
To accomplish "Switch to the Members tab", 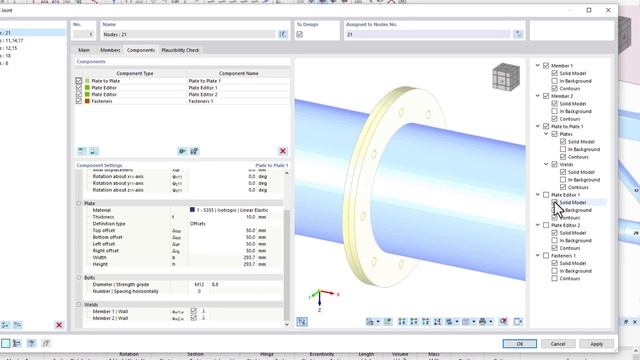I will pyautogui.click(x=110, y=50).
